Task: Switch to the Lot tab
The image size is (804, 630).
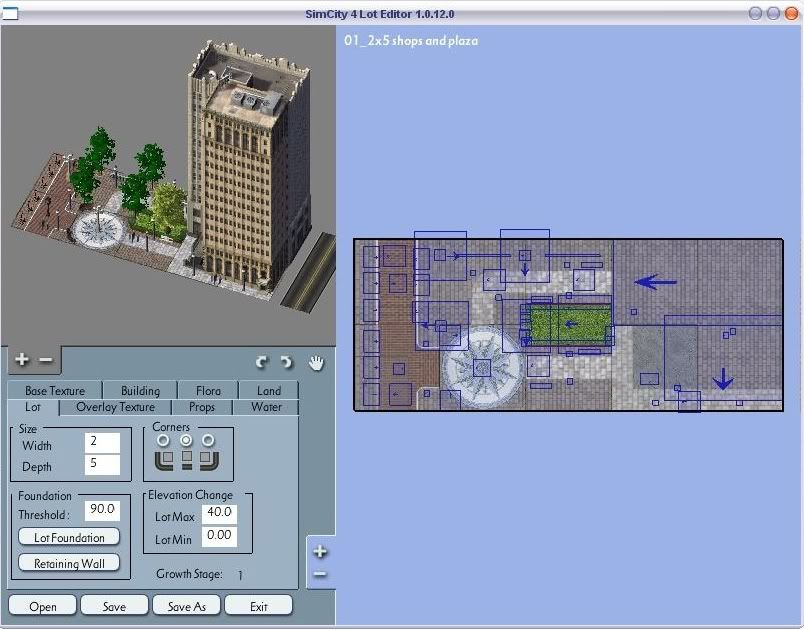Action: [x=33, y=408]
